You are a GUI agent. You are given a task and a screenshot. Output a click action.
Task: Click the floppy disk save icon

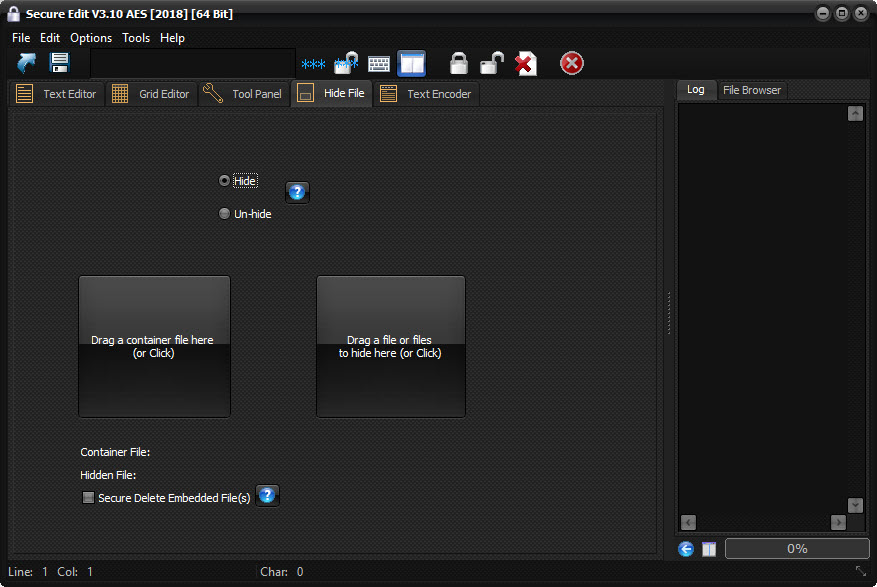click(x=59, y=63)
